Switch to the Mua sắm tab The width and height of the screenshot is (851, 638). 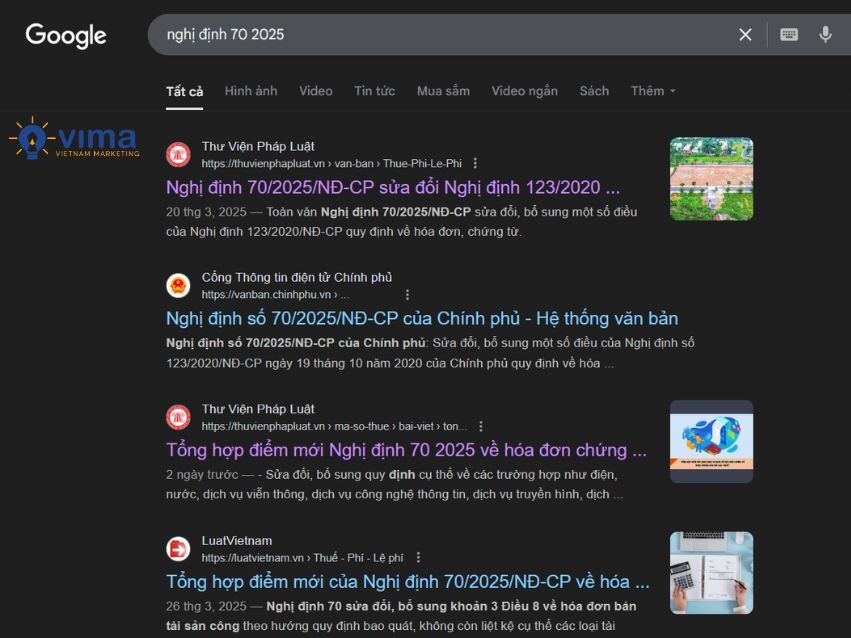click(x=443, y=91)
